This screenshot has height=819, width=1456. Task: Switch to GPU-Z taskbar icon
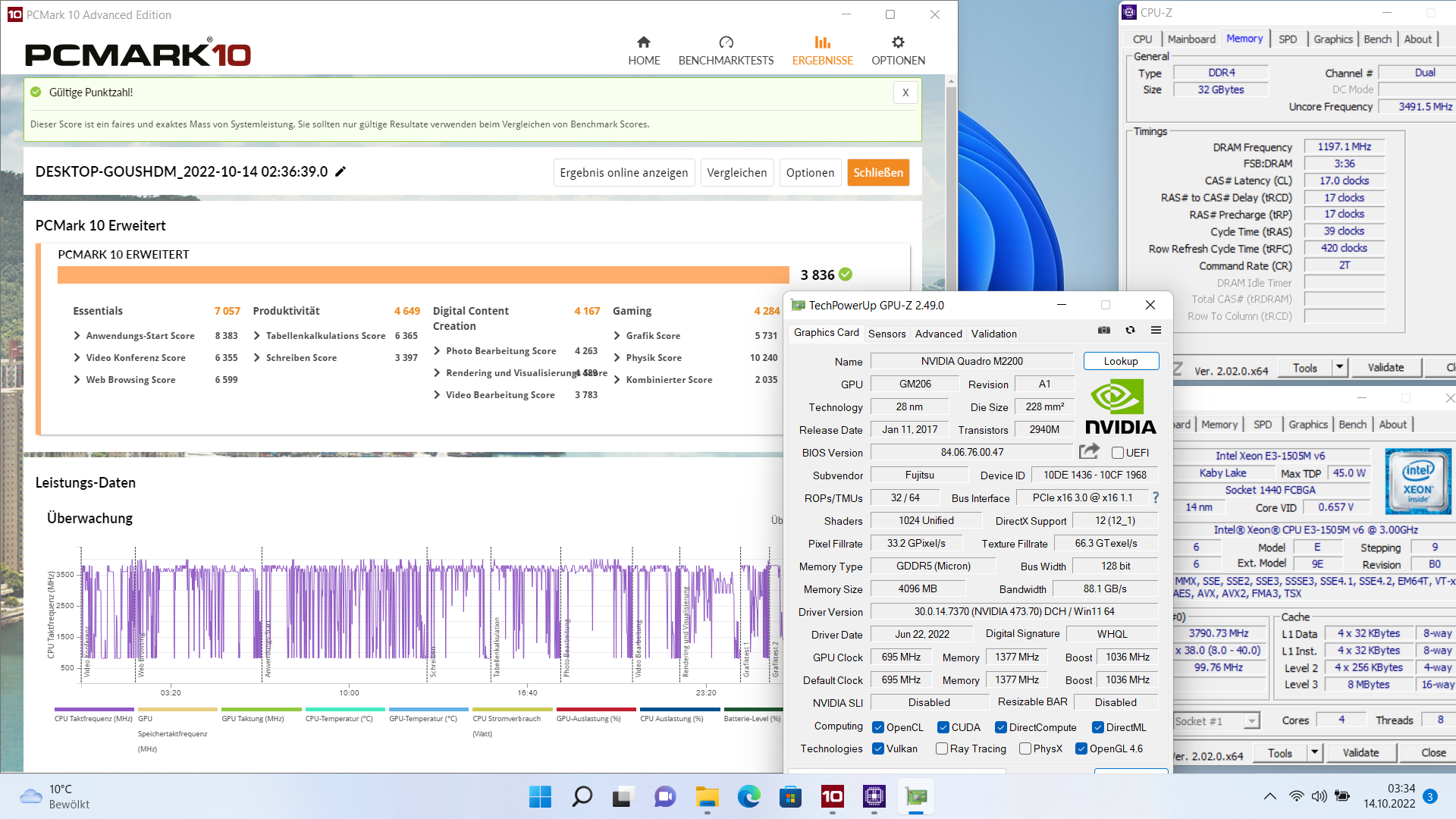click(916, 796)
